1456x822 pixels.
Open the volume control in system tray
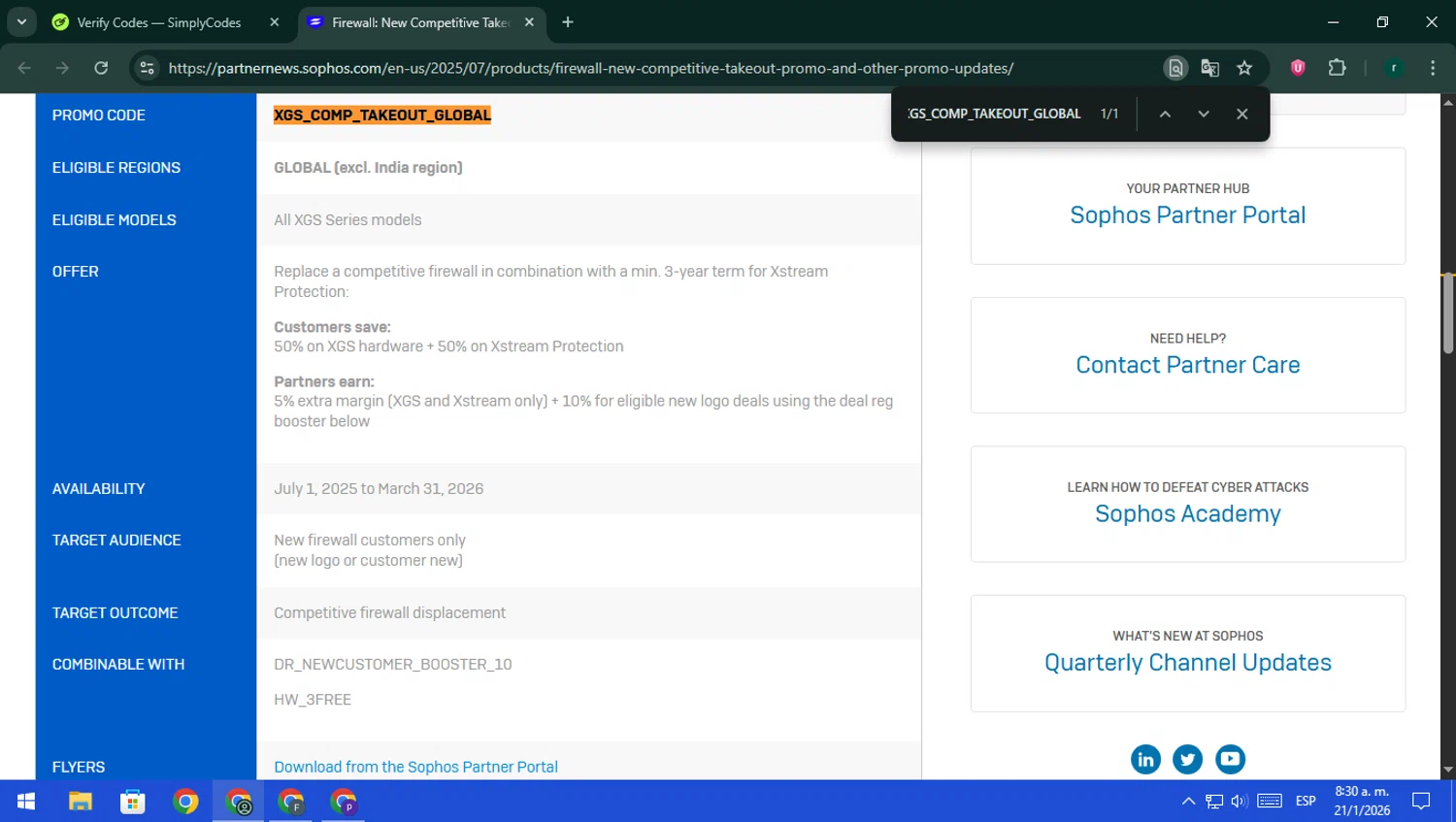1239,802
